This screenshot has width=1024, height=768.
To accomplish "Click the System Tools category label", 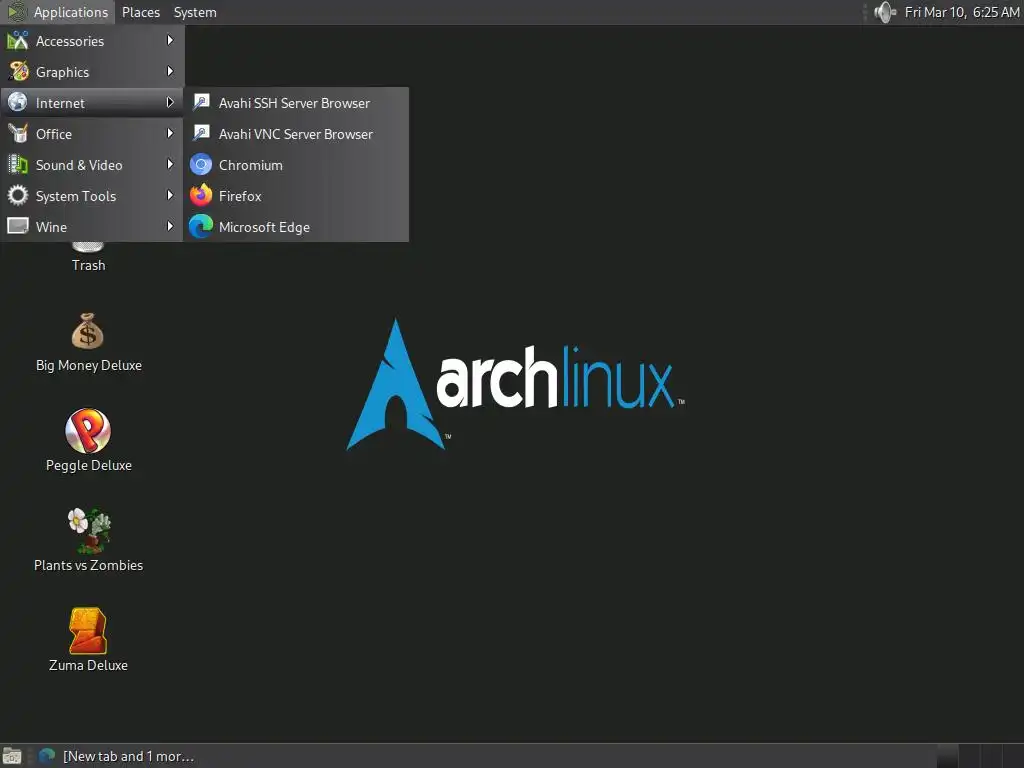I will pos(76,196).
